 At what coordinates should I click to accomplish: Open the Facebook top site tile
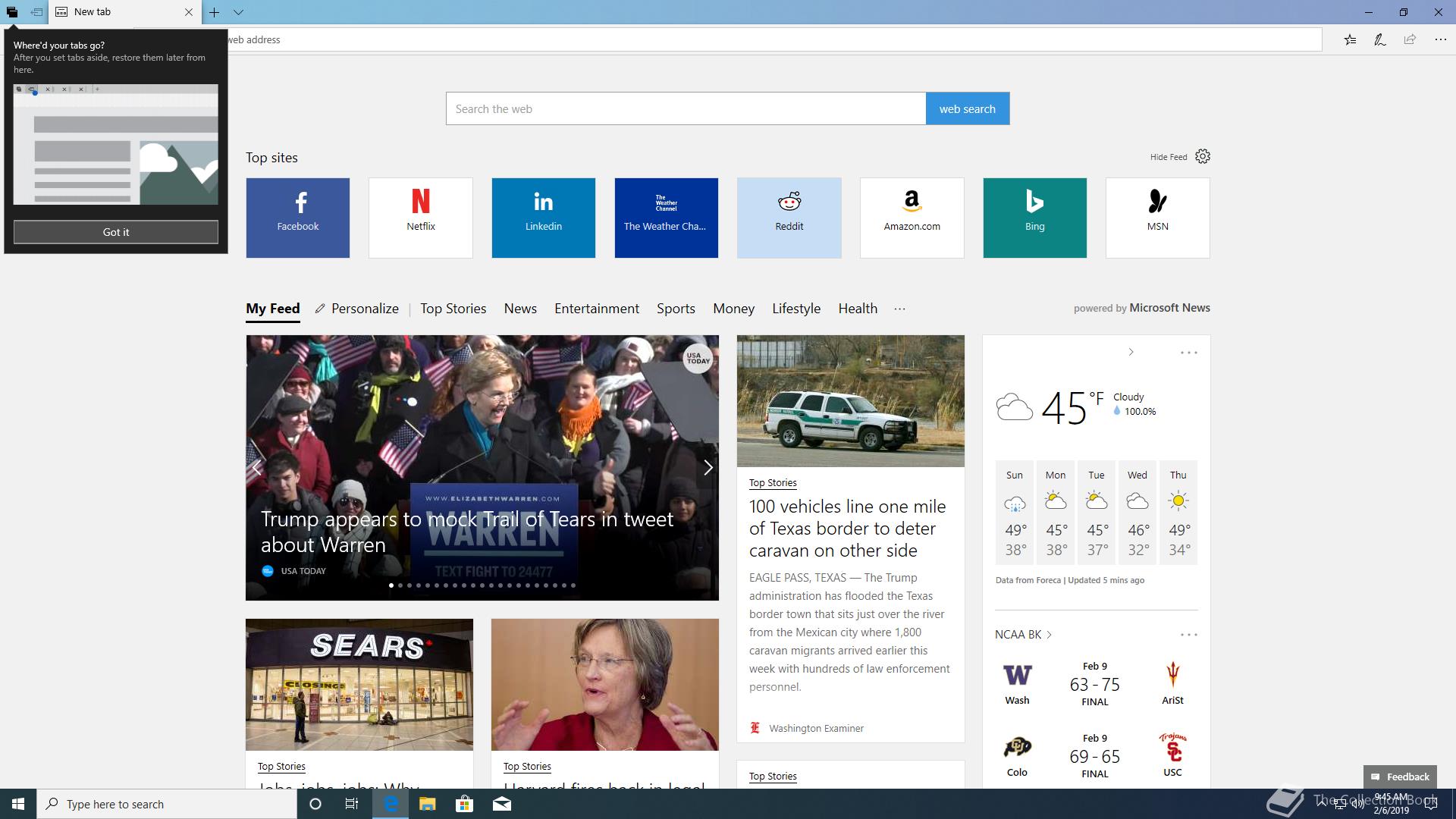[x=298, y=218]
